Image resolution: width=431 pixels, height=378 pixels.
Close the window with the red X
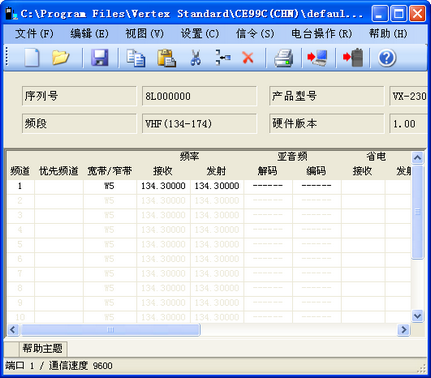[x=417, y=14]
